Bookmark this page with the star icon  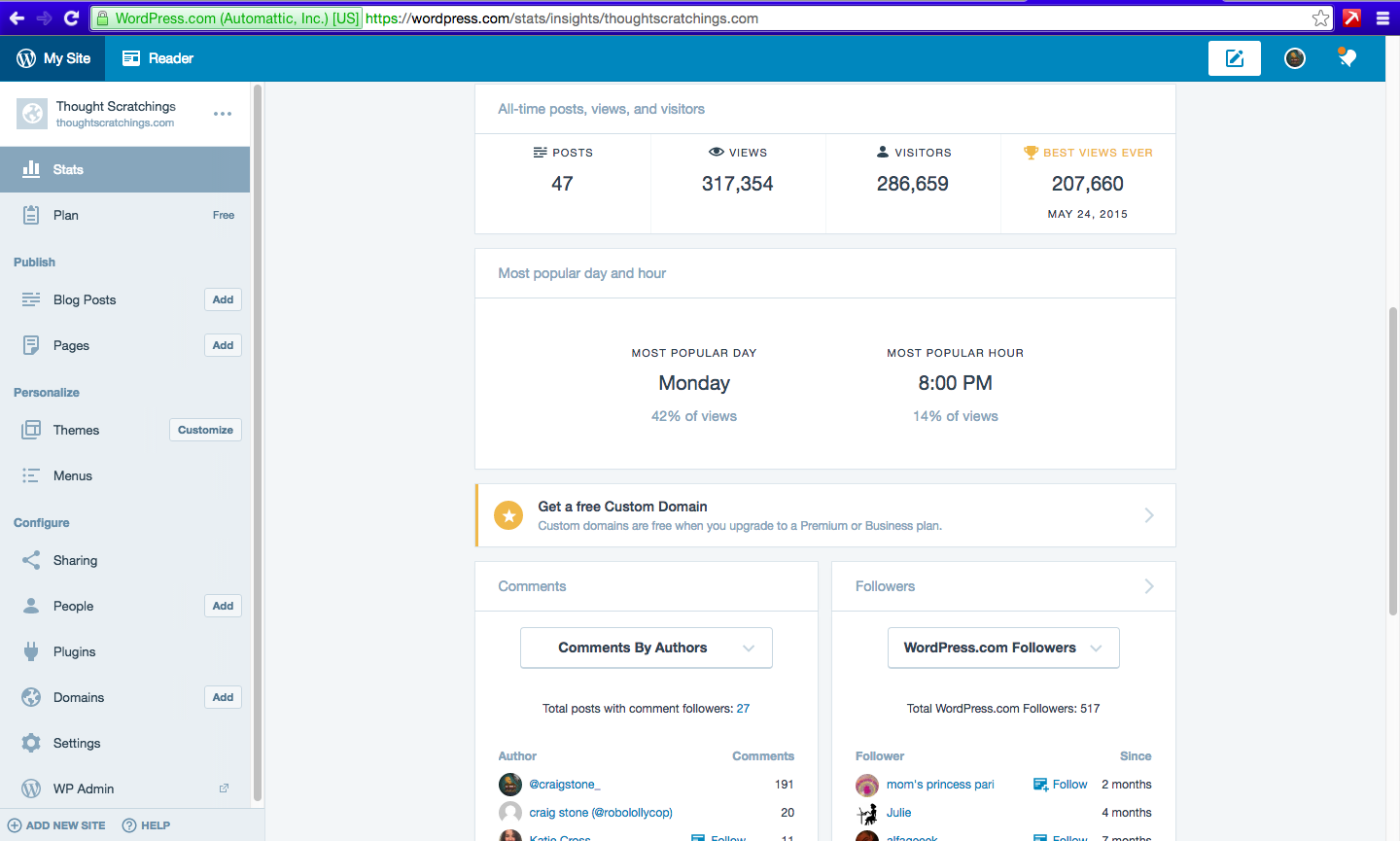tap(1320, 18)
